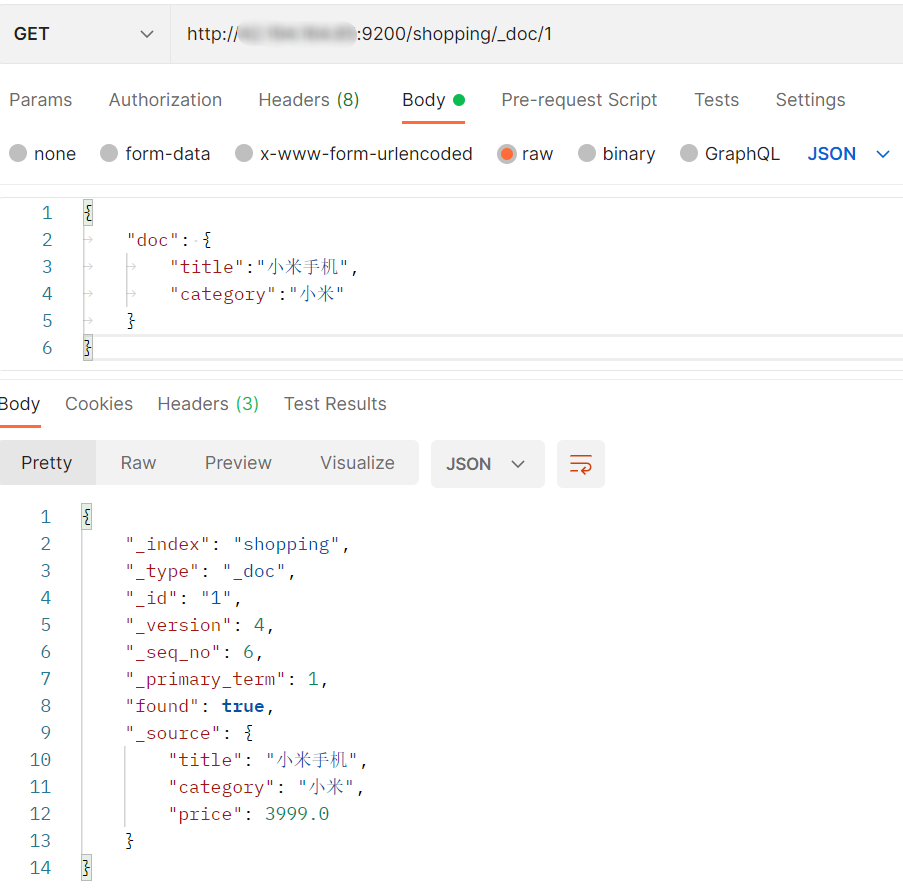Open the response JSON format dropdown
The image size is (903, 890).
click(x=487, y=464)
